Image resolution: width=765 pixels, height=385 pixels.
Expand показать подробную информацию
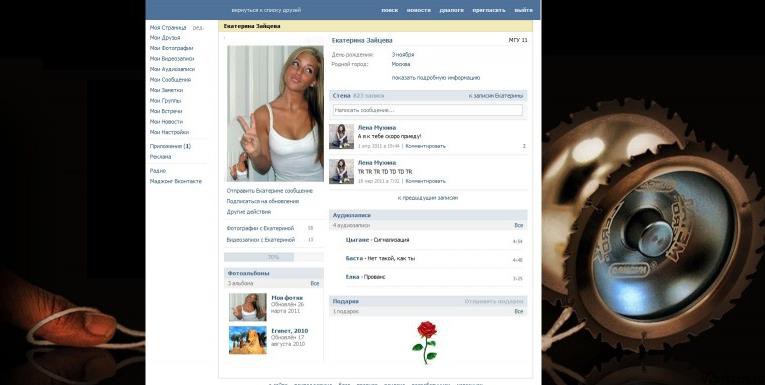click(436, 78)
